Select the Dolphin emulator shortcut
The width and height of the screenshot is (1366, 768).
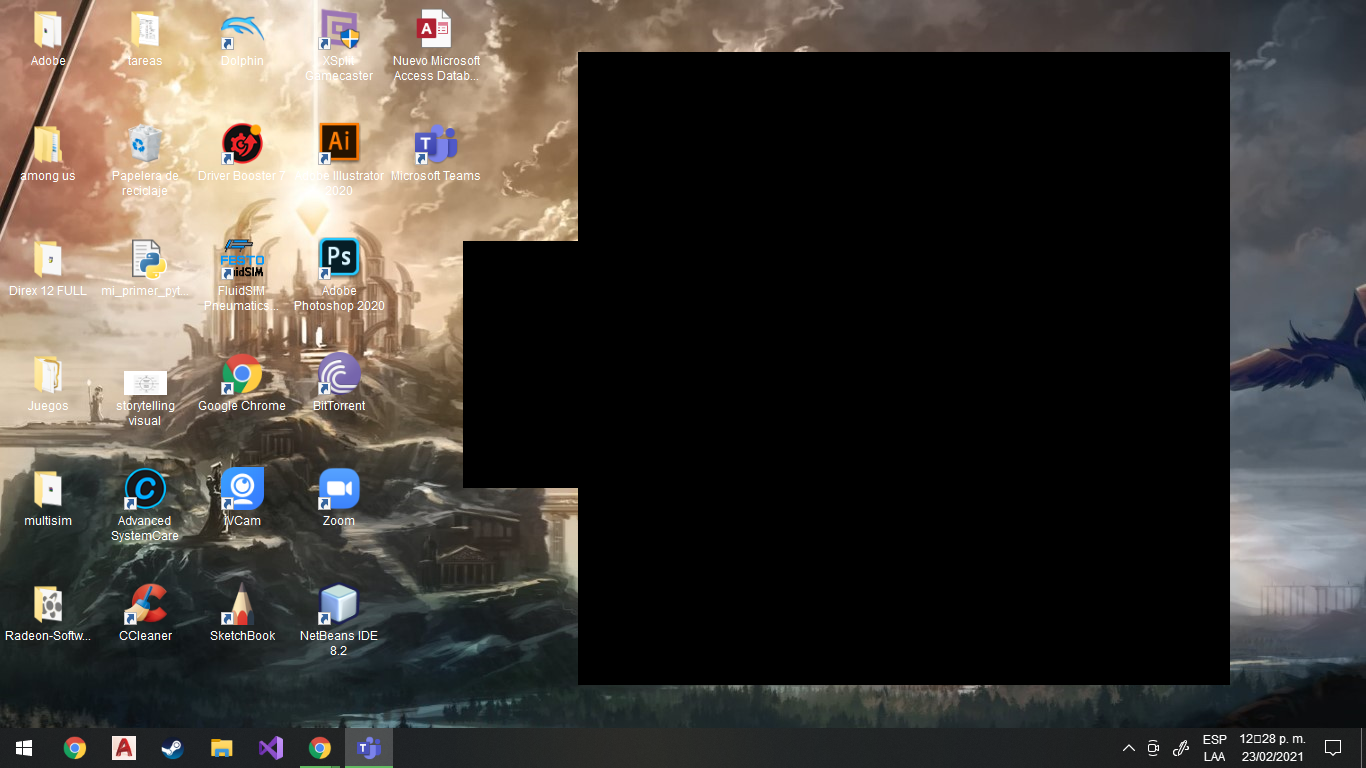[242, 40]
